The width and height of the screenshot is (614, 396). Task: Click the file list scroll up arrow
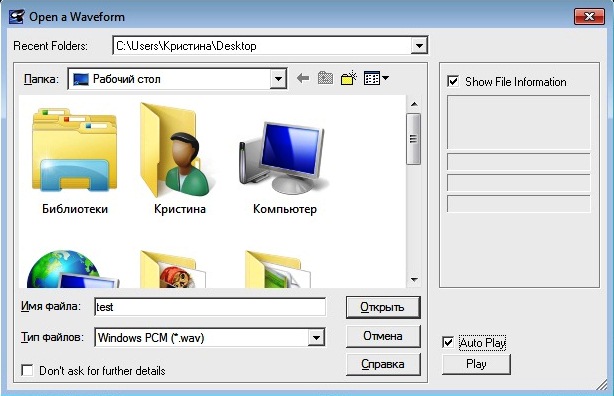[x=414, y=104]
